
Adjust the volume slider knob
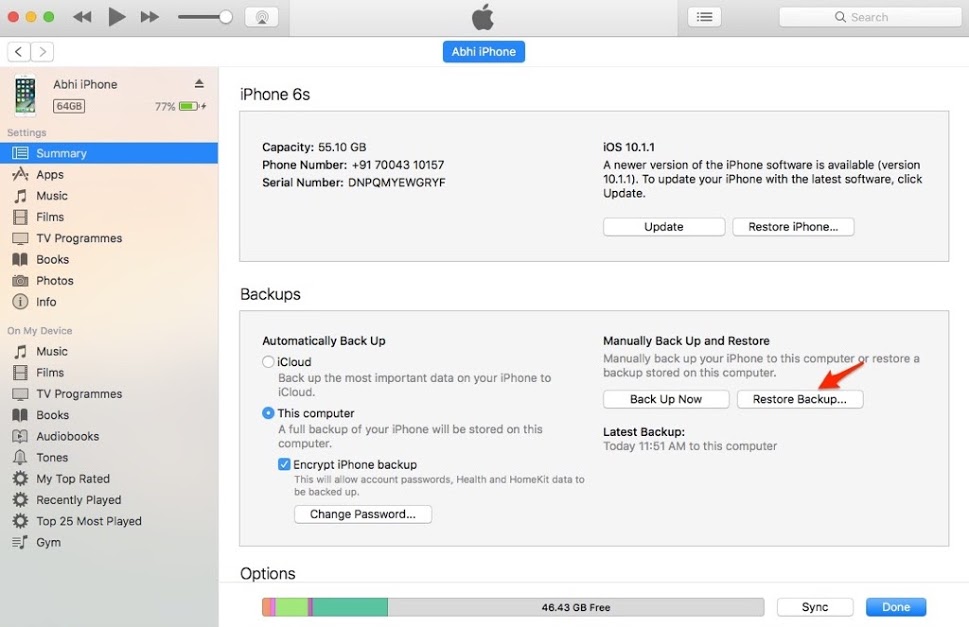point(226,17)
